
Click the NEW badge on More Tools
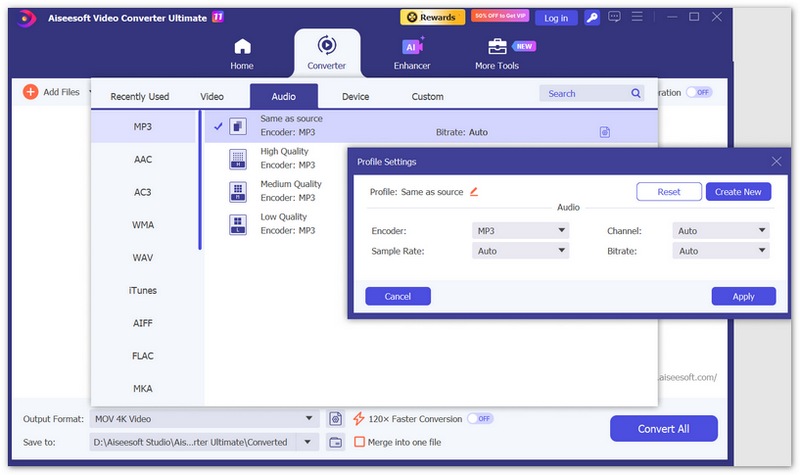point(524,46)
